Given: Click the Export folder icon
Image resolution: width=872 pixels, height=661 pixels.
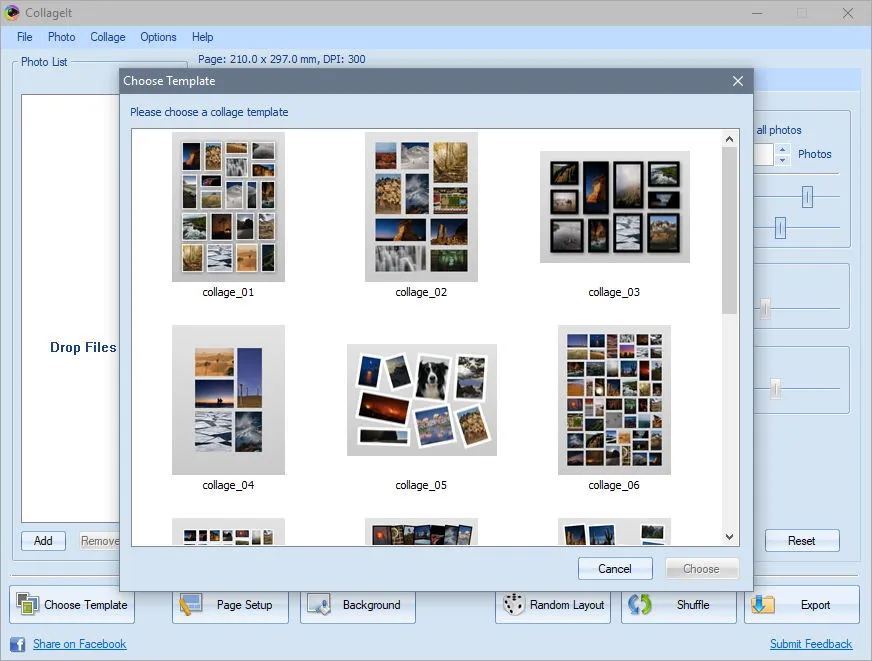Looking at the screenshot, I should point(762,604).
